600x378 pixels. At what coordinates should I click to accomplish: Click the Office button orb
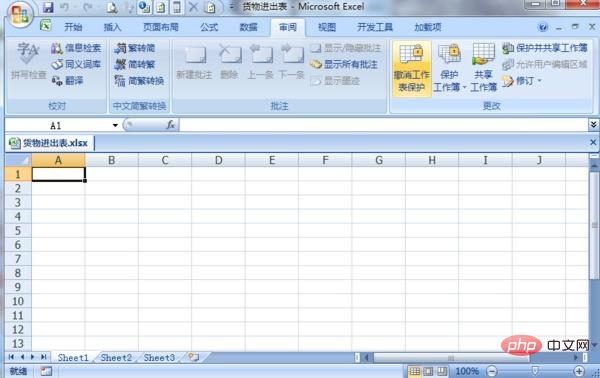click(20, 14)
